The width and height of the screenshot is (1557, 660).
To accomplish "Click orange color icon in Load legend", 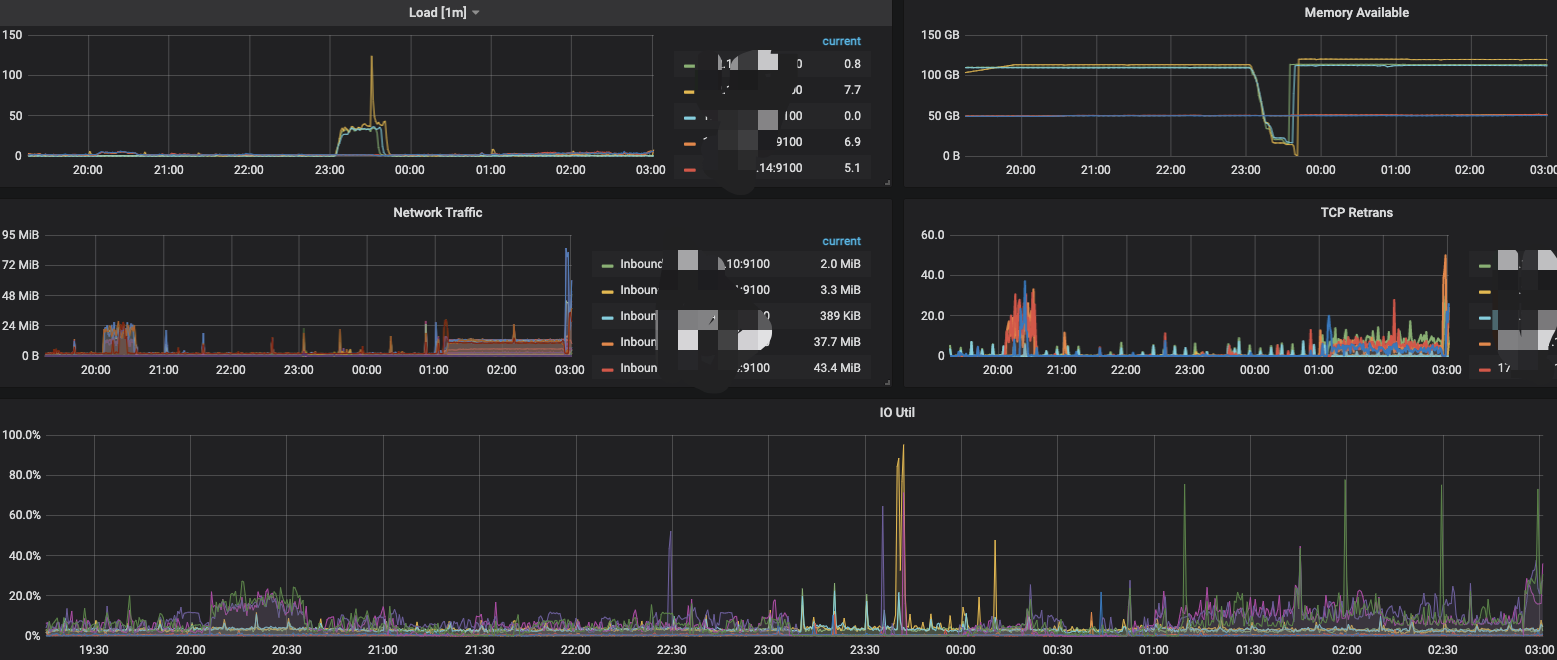I will 689,143.
